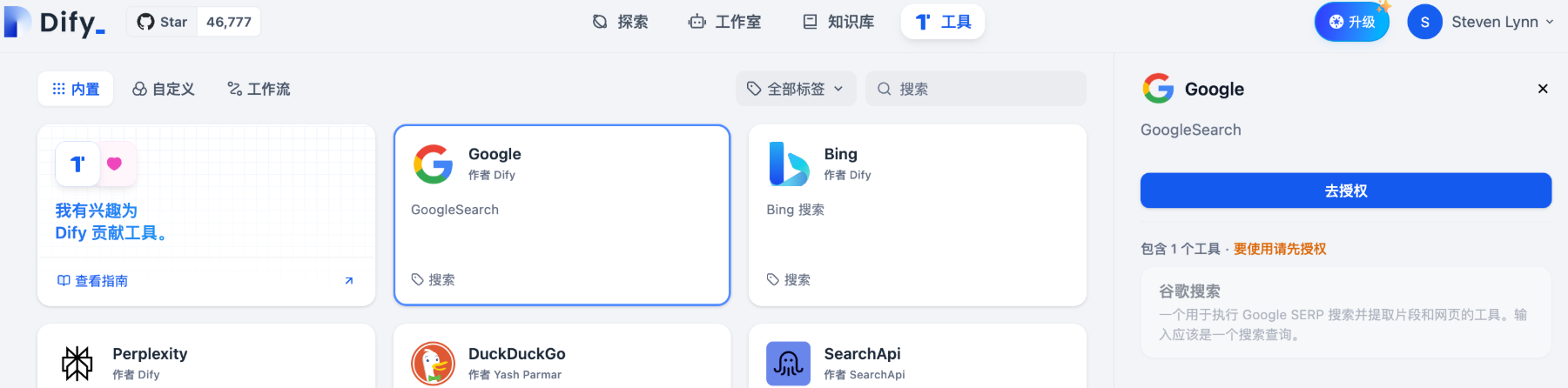The height and width of the screenshot is (388, 1568).
Task: Open the Bing tool card title
Action: tap(841, 154)
